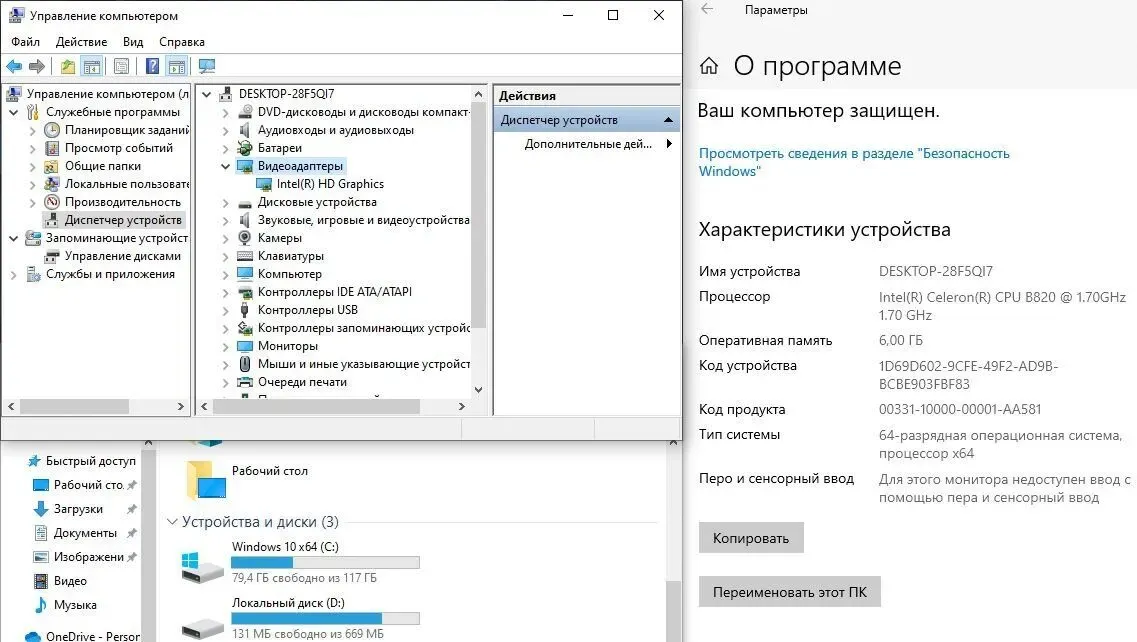Collapse the Видеоадаптеры tree node
Screen dimensions: 1137x642
point(225,166)
